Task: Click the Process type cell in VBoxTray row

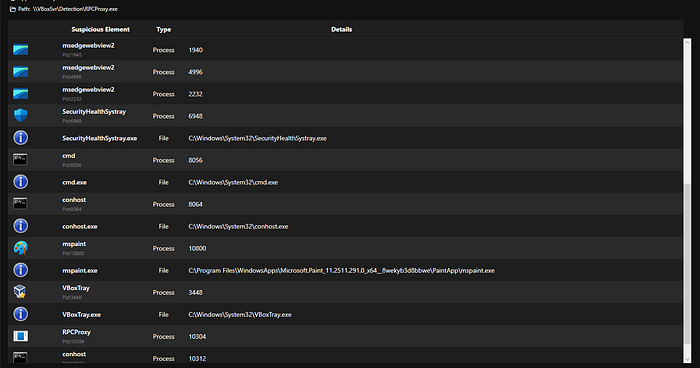Action: (163, 293)
